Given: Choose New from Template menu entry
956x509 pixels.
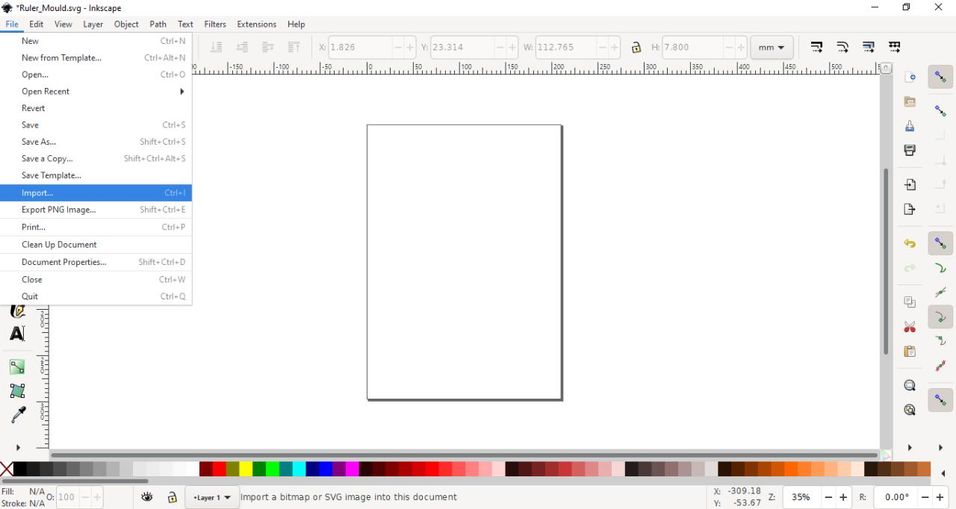Looking at the screenshot, I should pyautogui.click(x=96, y=58).
